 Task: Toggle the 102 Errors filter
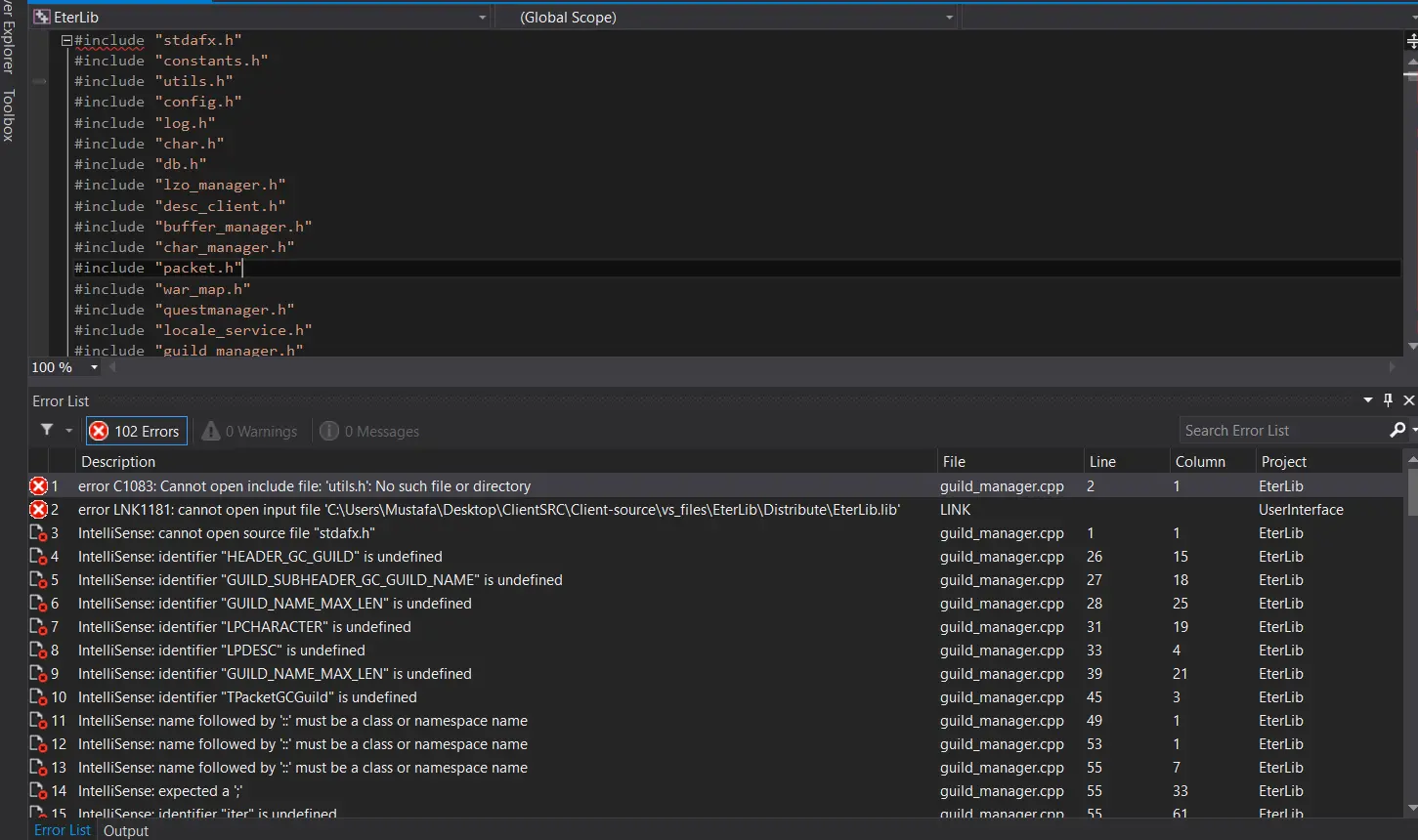136,431
